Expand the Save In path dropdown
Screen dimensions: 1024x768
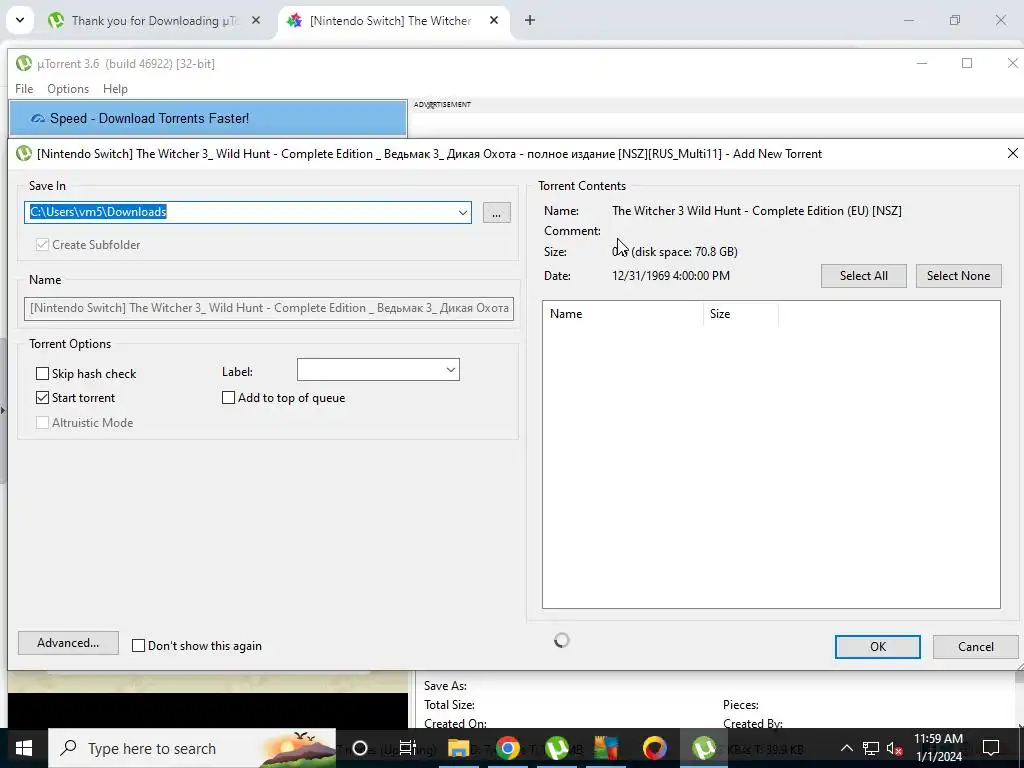pyautogui.click(x=463, y=212)
